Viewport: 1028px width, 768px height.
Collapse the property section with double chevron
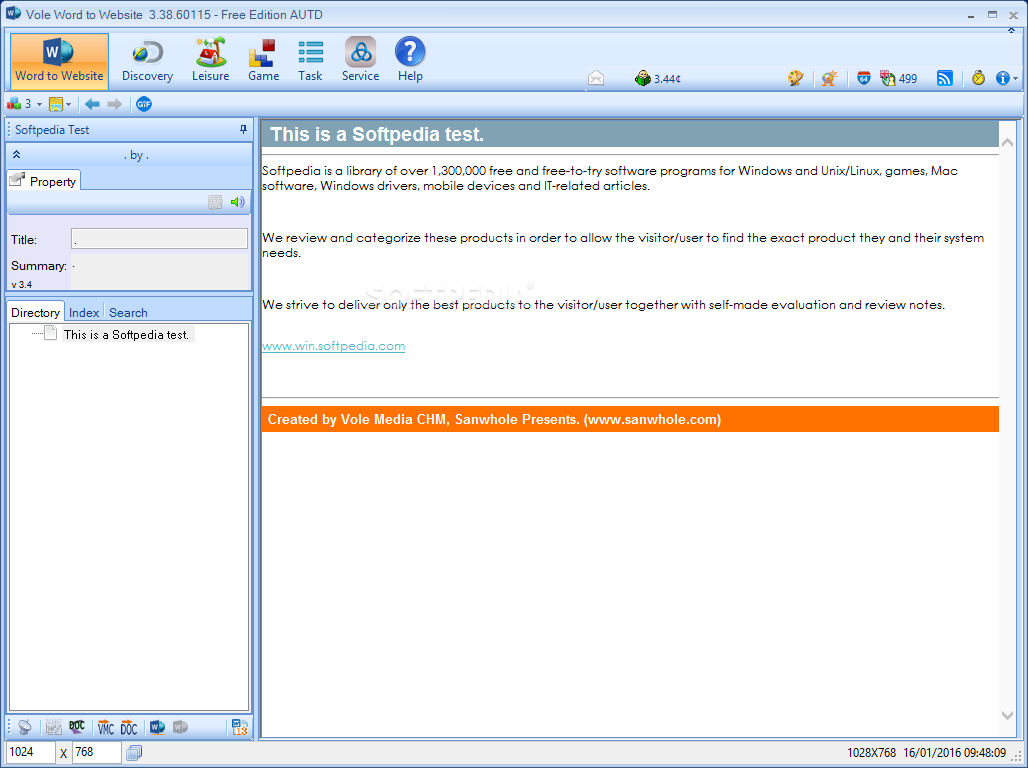click(x=16, y=155)
